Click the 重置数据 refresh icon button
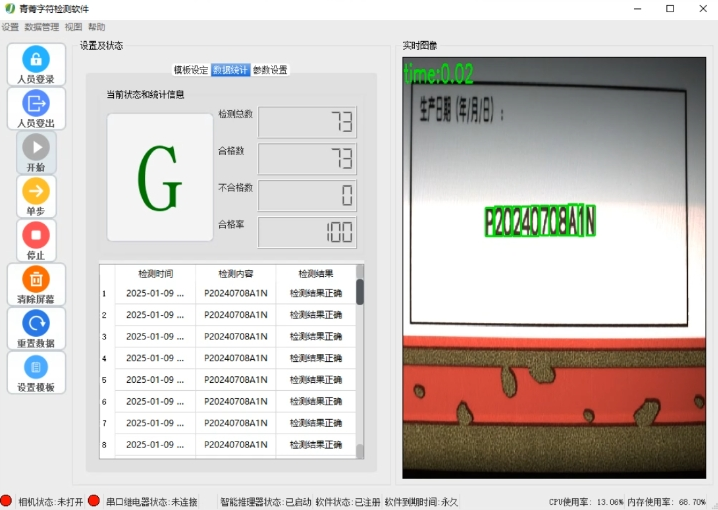 pos(36,328)
